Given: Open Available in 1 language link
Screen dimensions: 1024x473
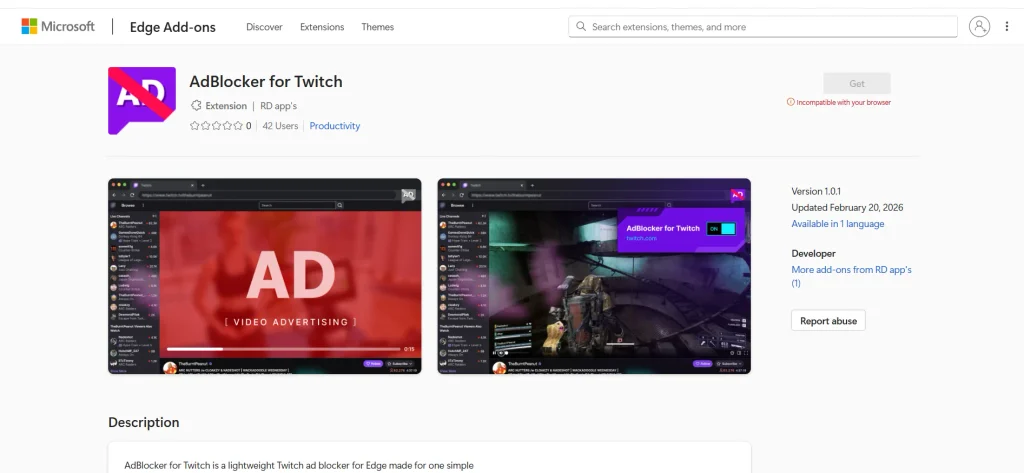Looking at the screenshot, I should click(838, 223).
